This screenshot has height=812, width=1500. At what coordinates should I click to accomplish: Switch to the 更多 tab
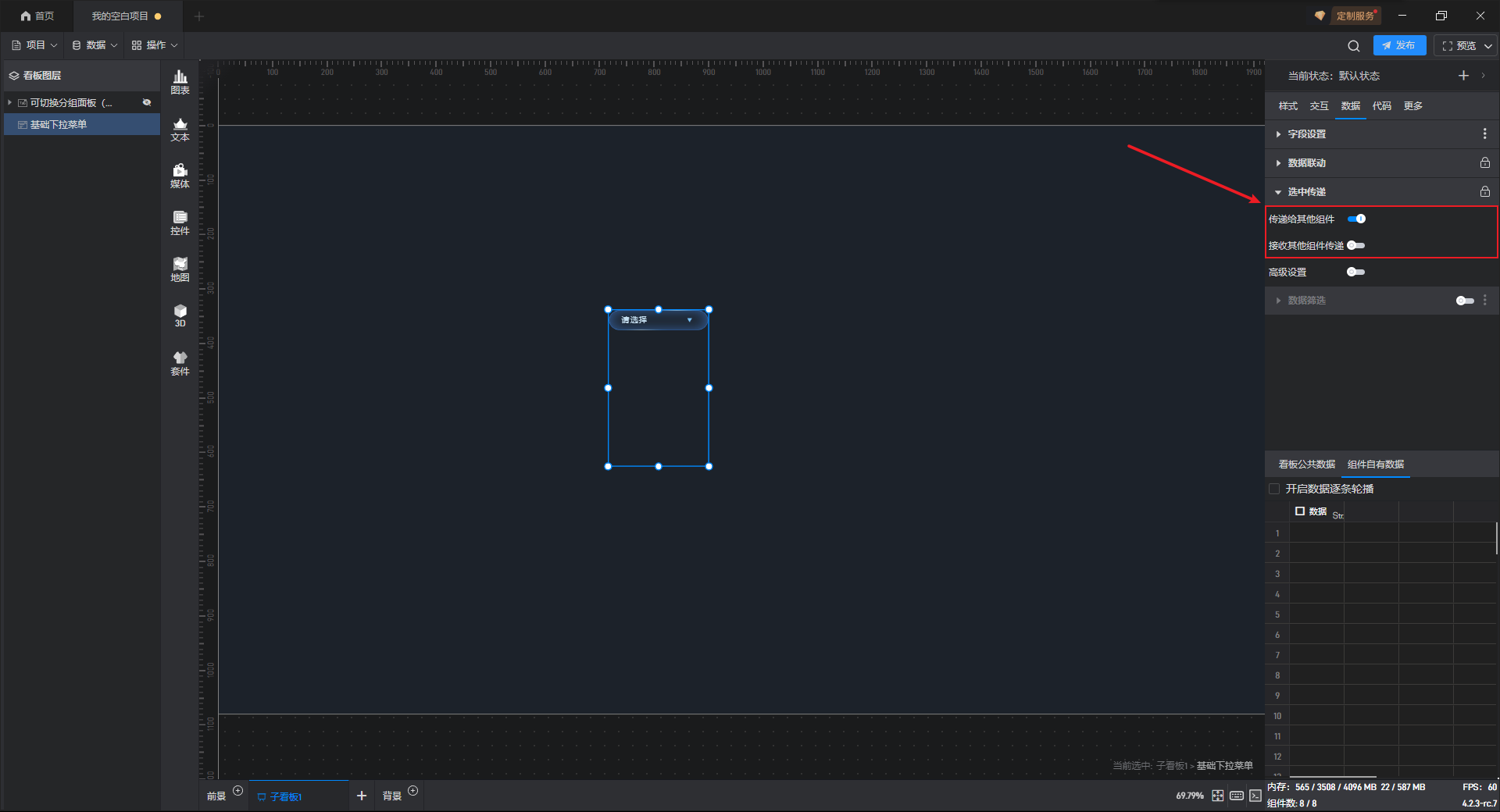point(1413,106)
